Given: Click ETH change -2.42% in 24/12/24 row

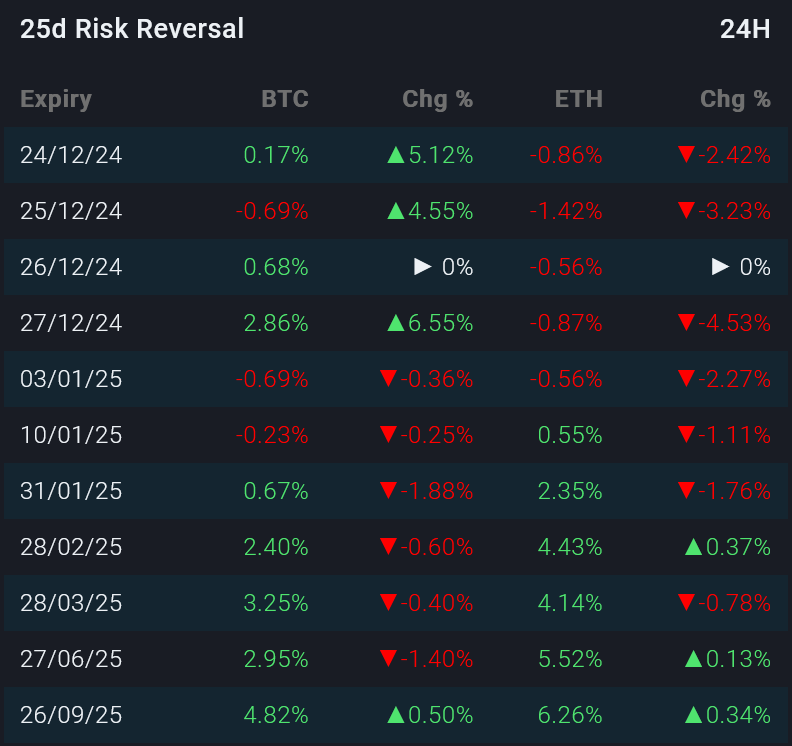Looking at the screenshot, I should pyautogui.click(x=724, y=155).
